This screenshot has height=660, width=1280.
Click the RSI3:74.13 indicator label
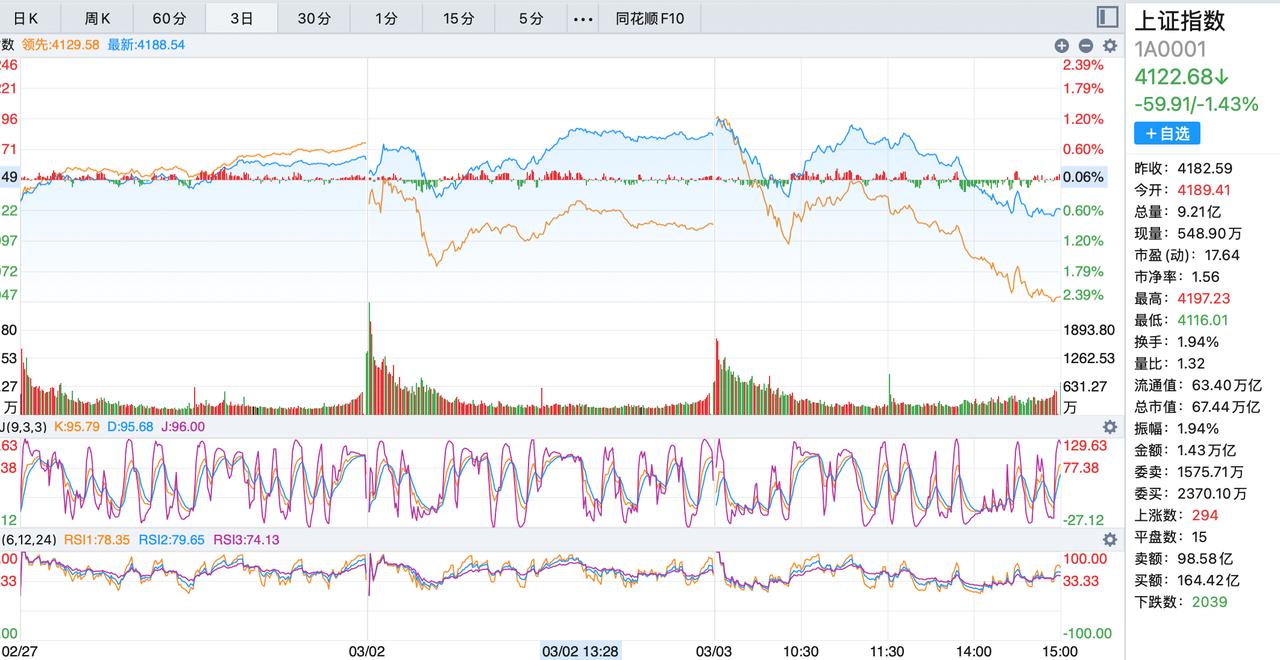(246, 539)
